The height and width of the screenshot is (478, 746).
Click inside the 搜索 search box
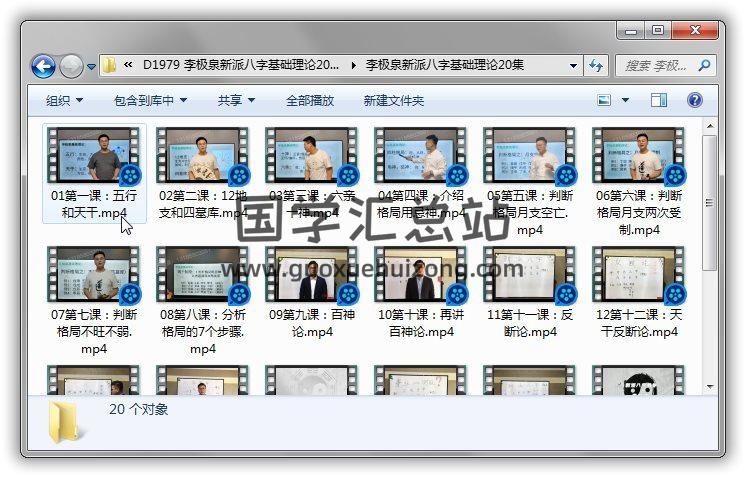[656, 66]
